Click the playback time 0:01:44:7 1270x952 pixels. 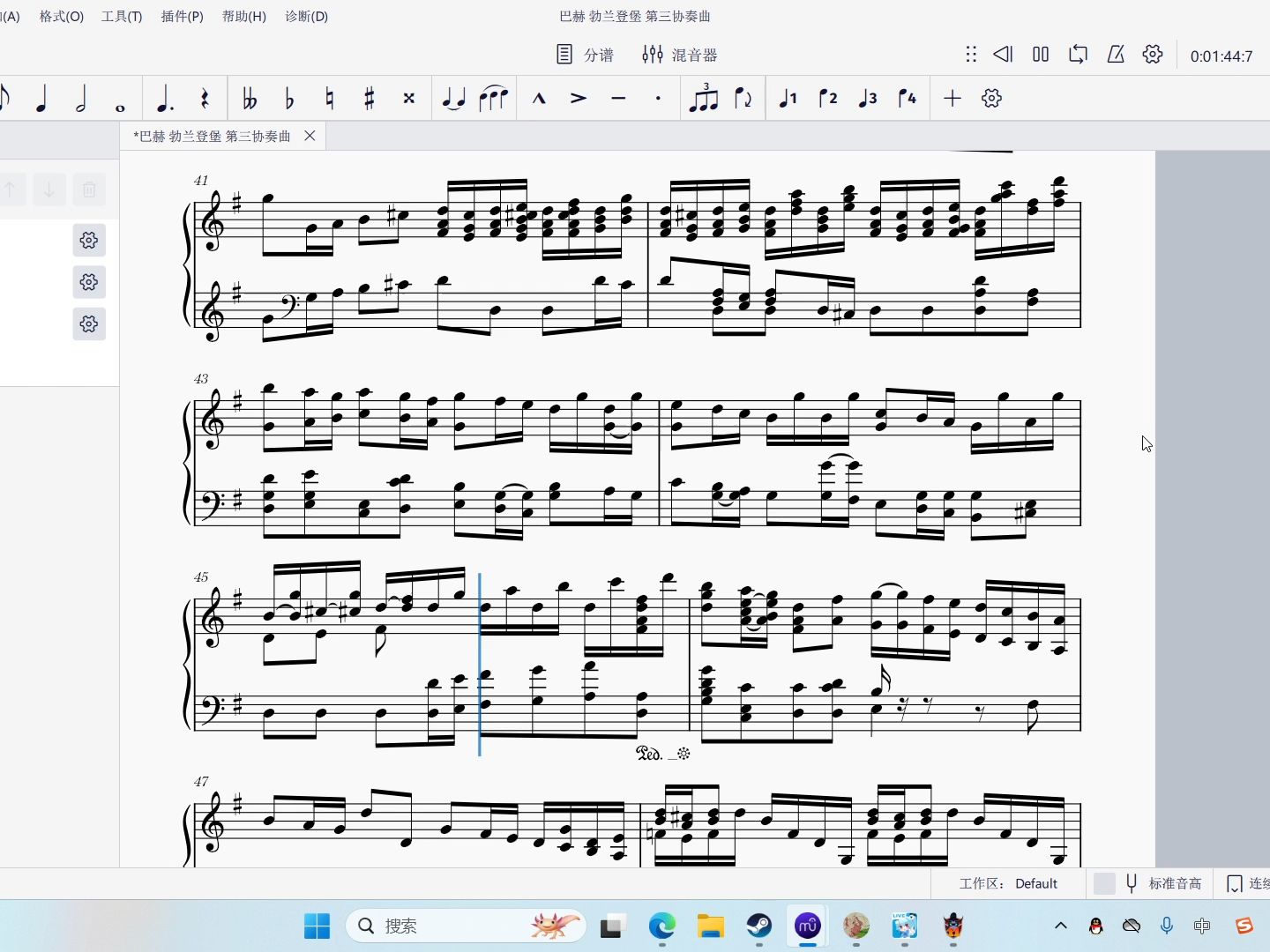[x=1221, y=56]
